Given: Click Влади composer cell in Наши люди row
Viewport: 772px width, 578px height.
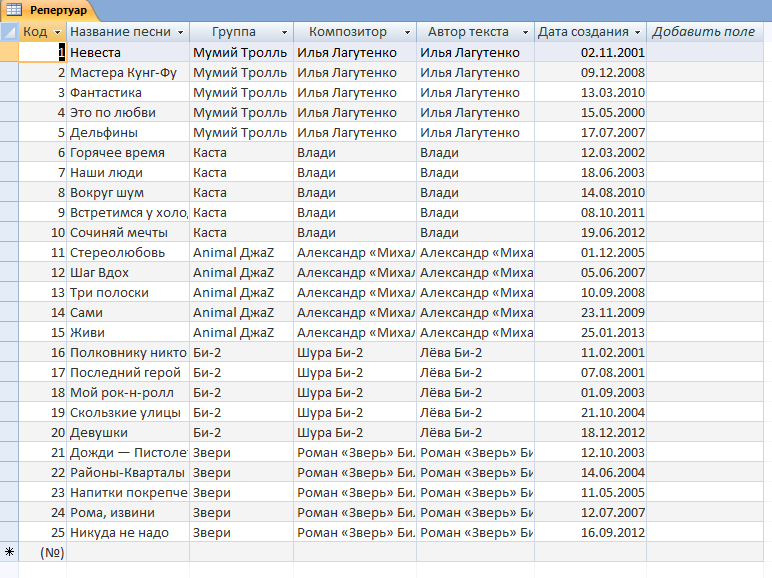Looking at the screenshot, I should click(355, 172).
